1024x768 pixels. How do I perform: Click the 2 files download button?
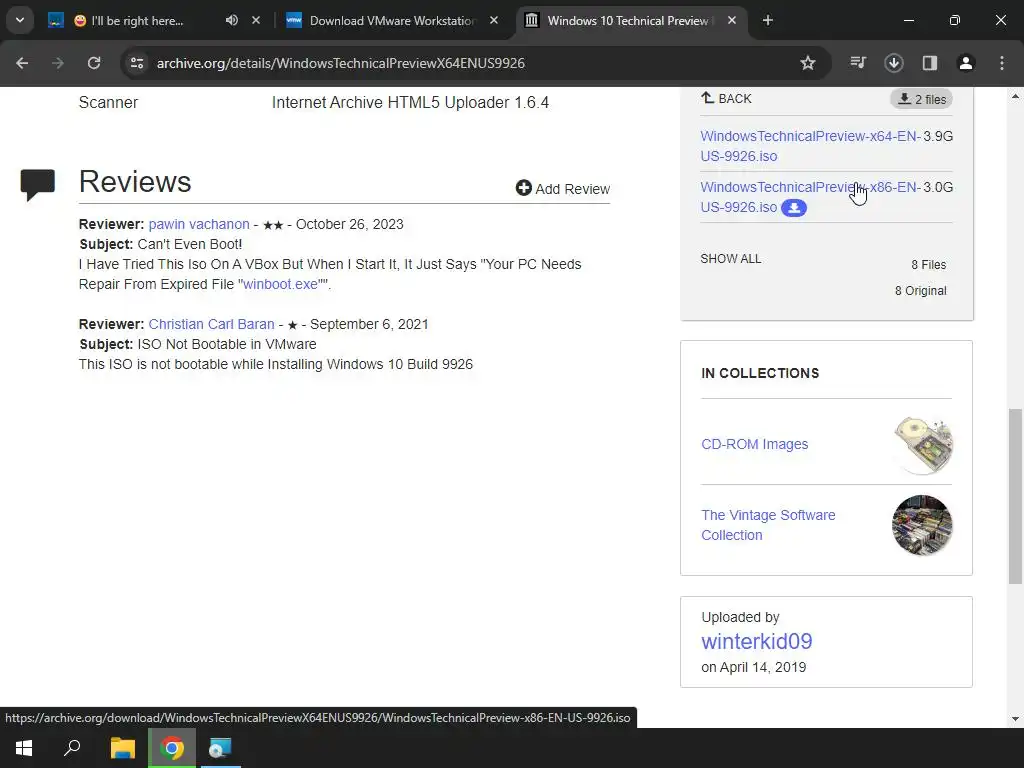[x=921, y=99]
